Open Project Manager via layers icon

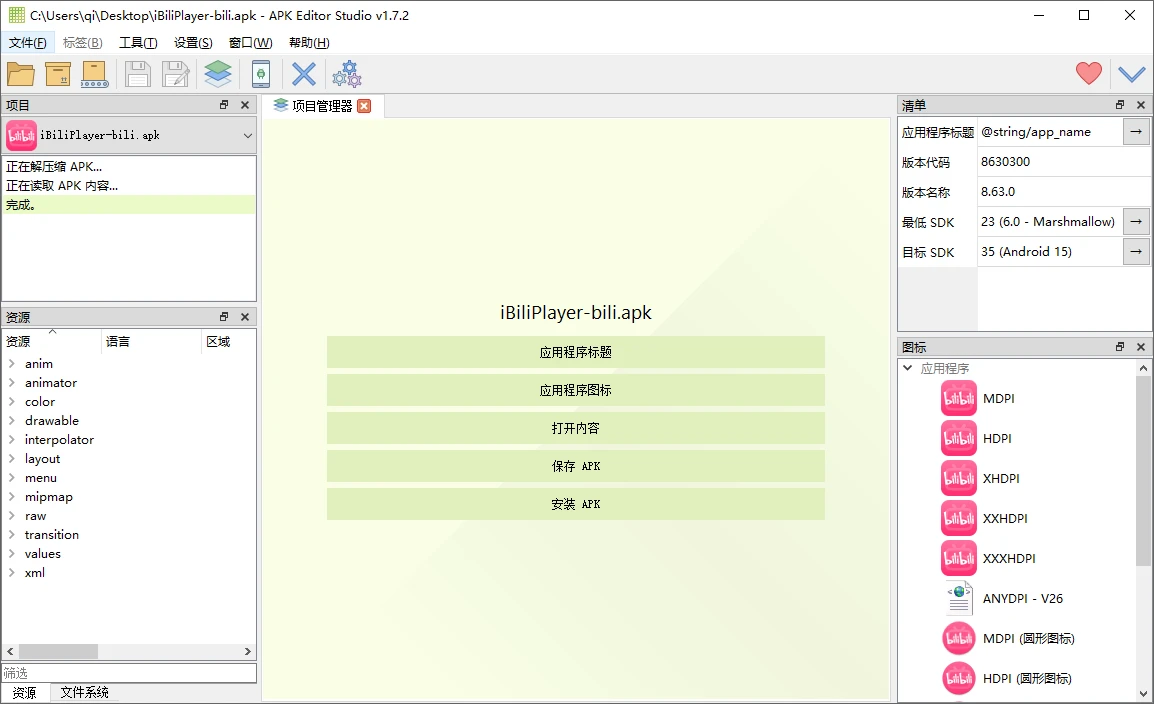[218, 74]
